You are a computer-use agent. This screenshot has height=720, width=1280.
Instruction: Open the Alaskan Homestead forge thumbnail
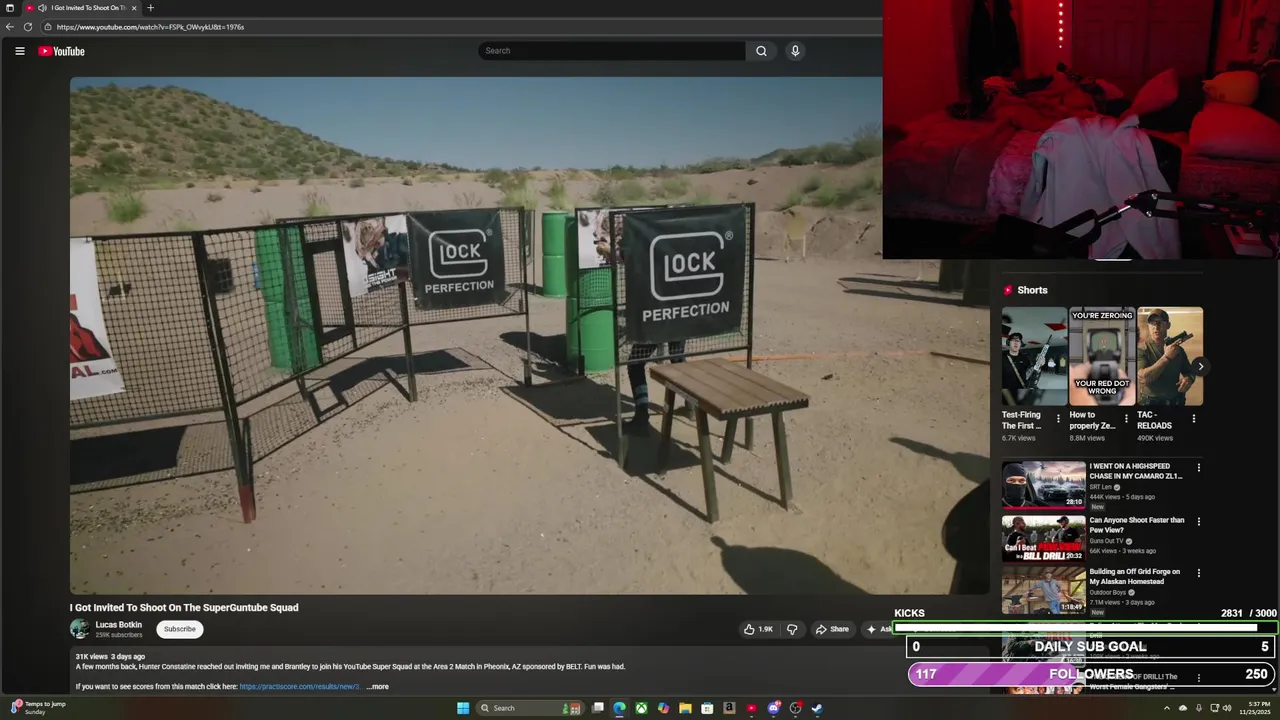coord(1044,591)
